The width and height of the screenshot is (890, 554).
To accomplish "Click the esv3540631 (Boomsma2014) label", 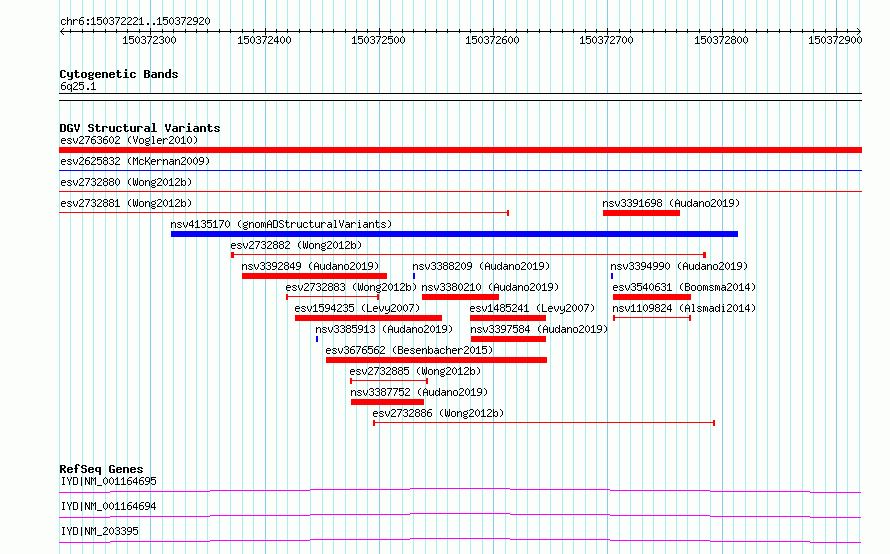I will pos(684,287).
